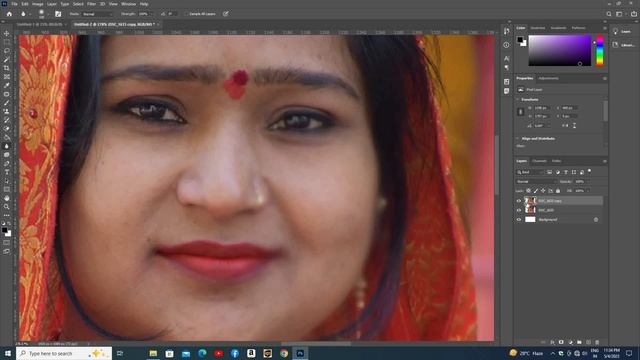Click inside the purple color picker field
Viewport: 640px width, 360px height.
coord(560,51)
